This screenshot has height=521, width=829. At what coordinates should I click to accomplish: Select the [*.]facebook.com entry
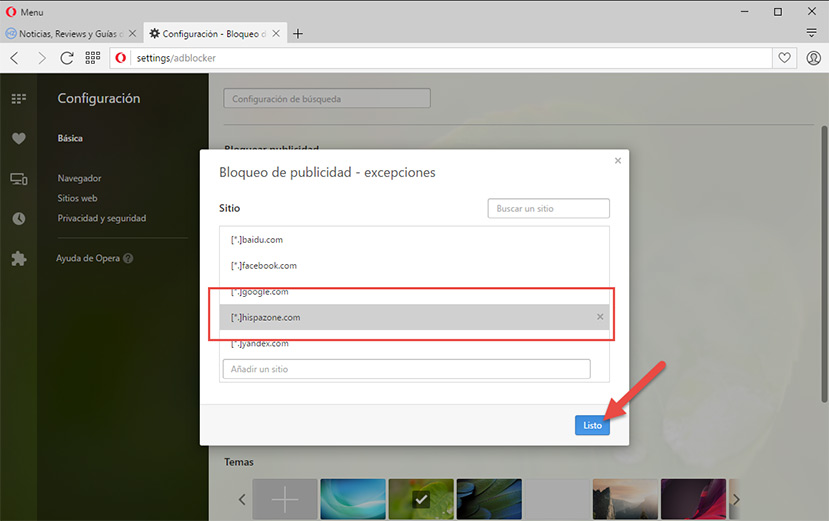pos(414,266)
